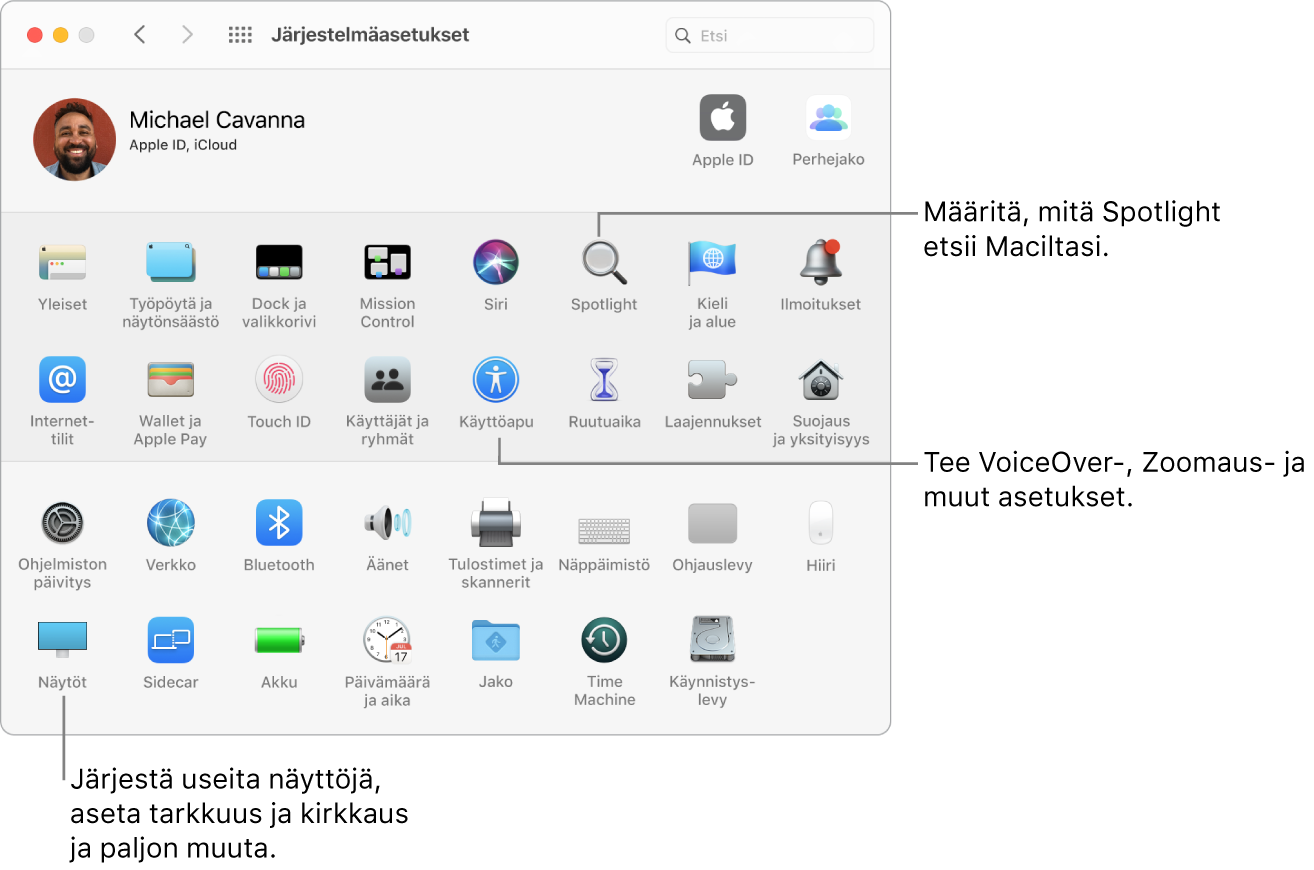Minimize the Järjestelmäasetukset window
This screenshot has height=870, width=1314.
[60, 35]
